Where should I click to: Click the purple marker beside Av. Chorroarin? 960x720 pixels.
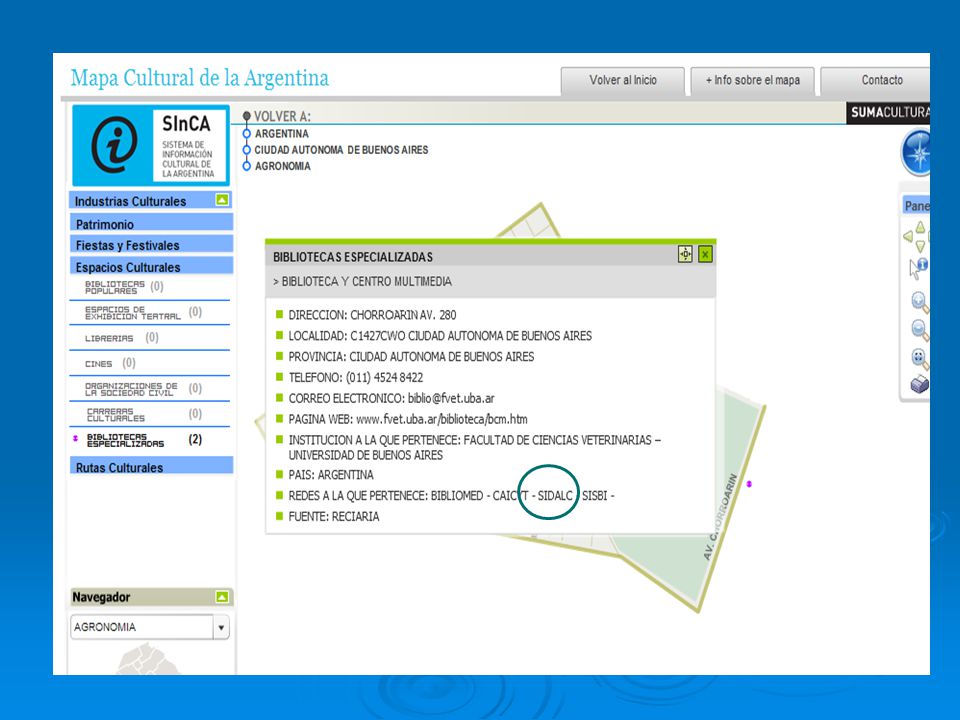(749, 484)
